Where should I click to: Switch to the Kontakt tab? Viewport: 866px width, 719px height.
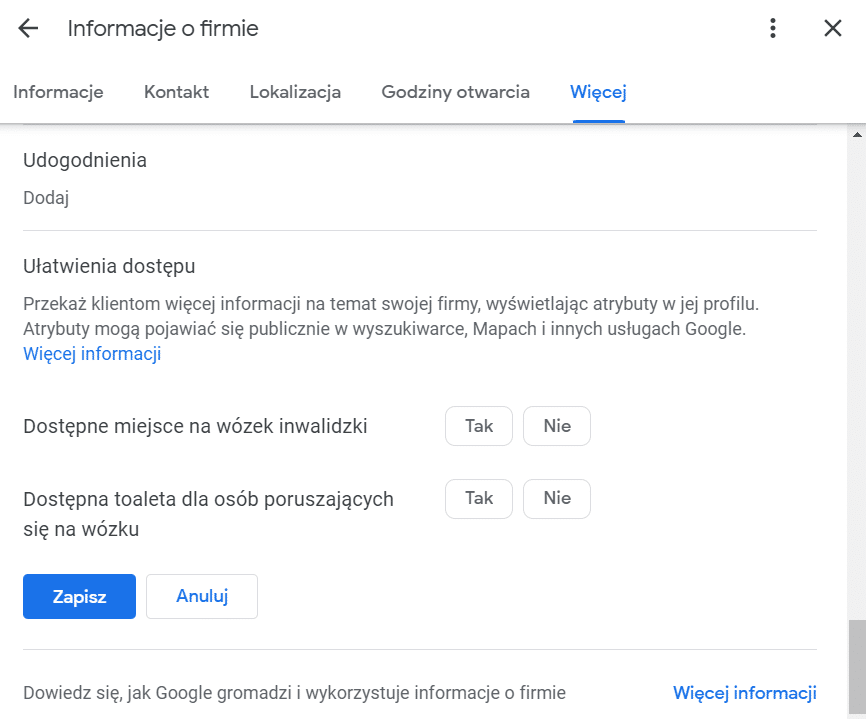[x=176, y=92]
